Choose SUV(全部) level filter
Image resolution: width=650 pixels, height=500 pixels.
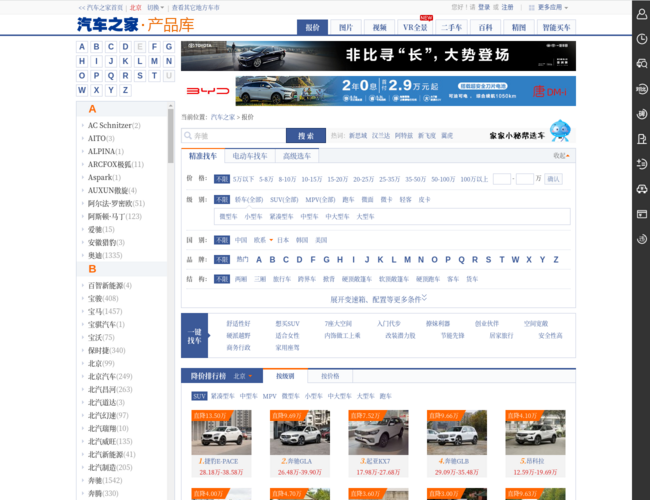tap(284, 200)
